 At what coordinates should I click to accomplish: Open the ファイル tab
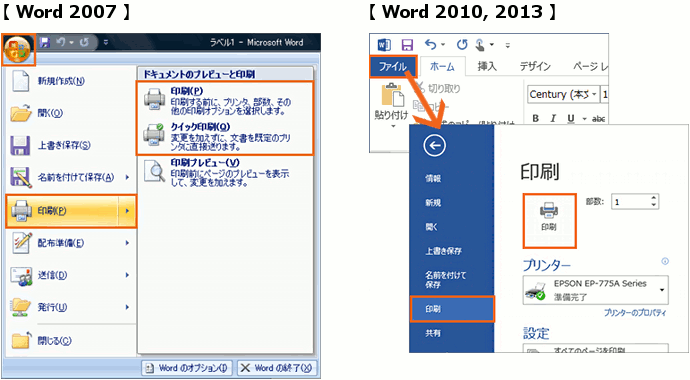[393, 66]
